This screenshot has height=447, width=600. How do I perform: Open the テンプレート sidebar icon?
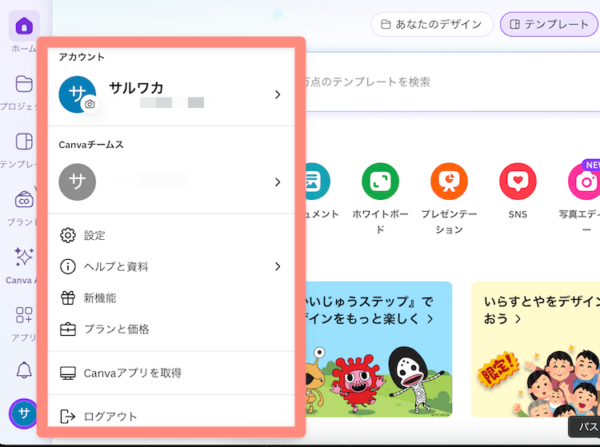pos(24,142)
